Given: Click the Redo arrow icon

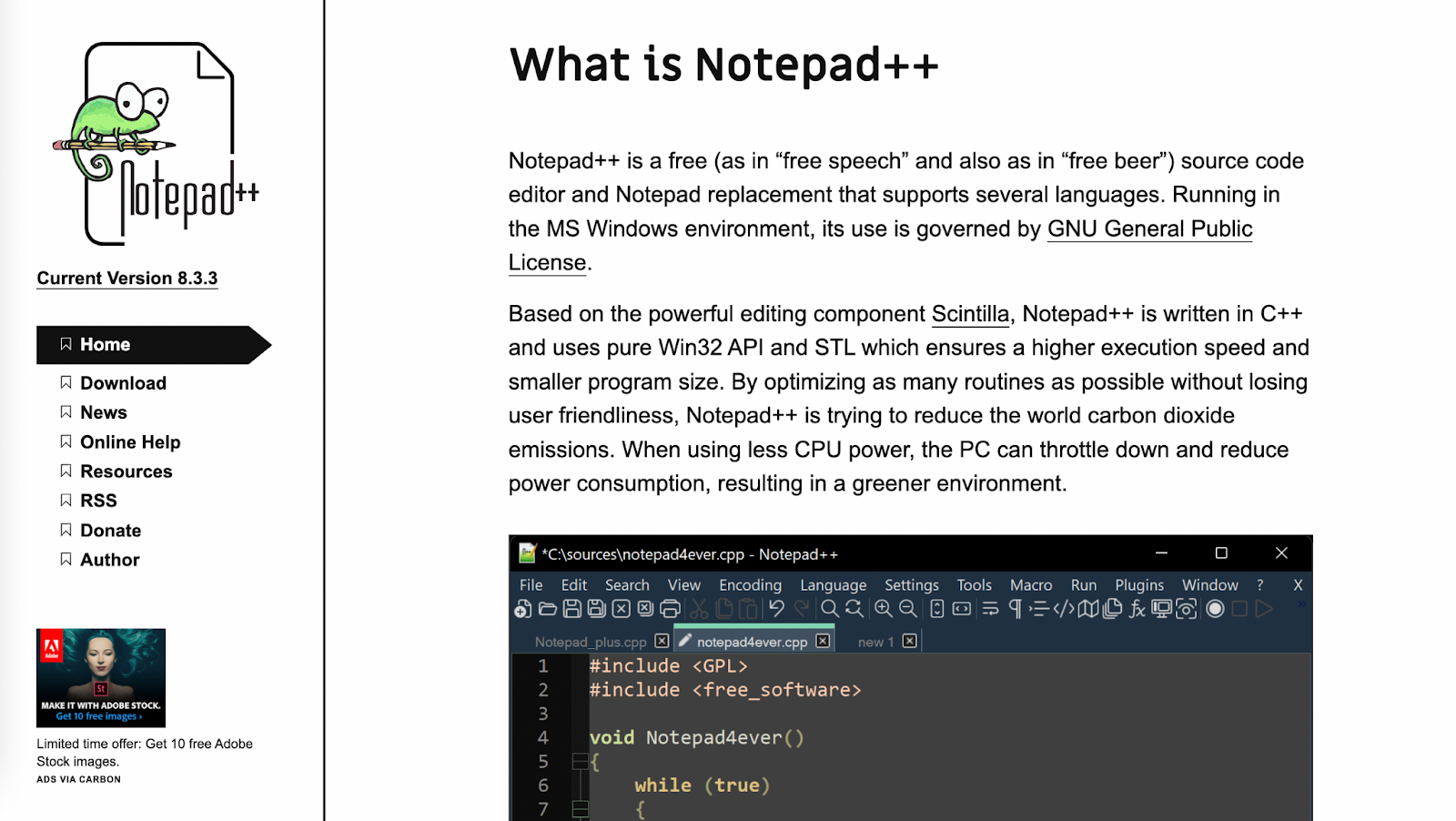Looking at the screenshot, I should [801, 608].
